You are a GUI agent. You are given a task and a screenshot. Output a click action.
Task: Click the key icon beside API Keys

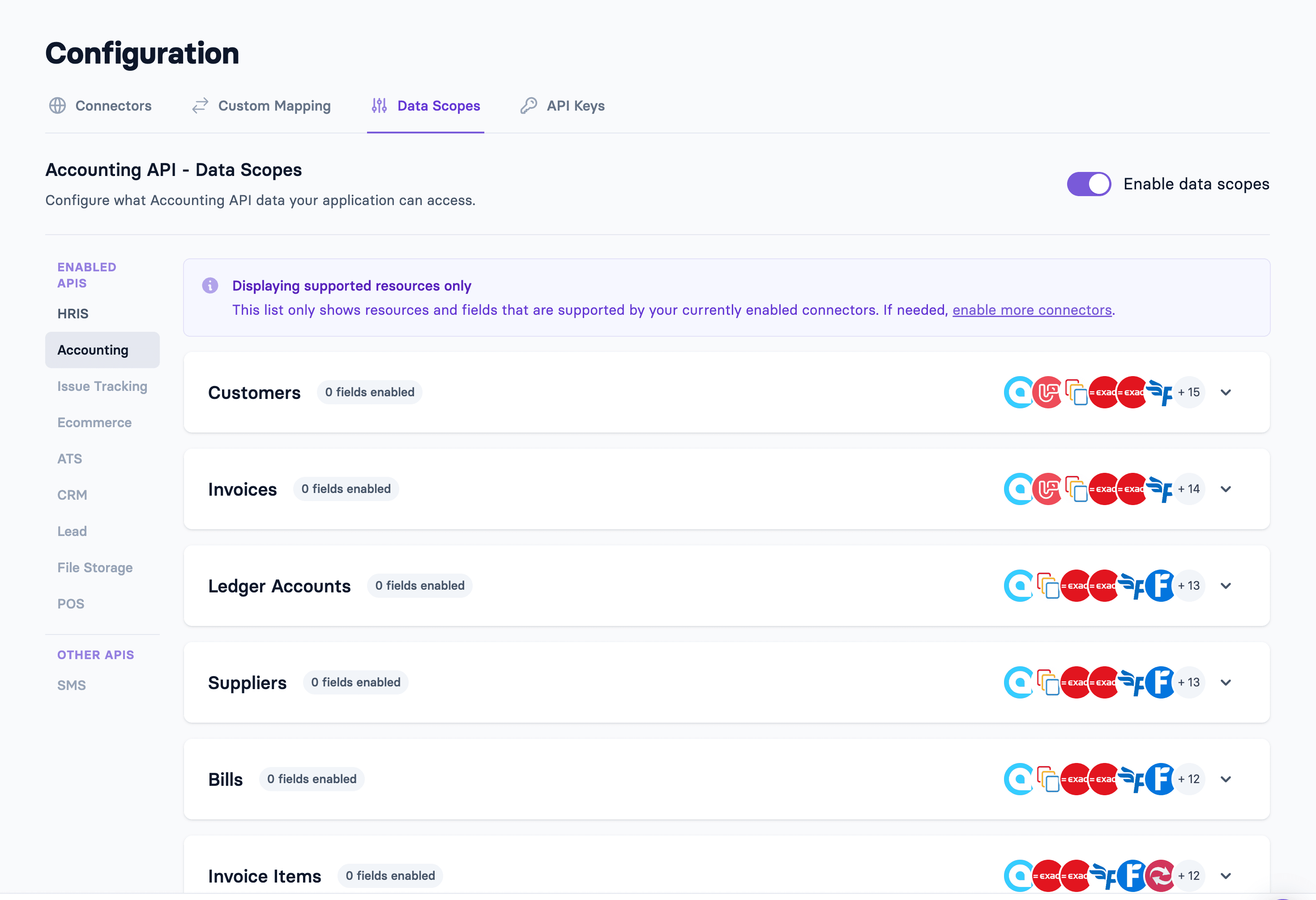coord(528,106)
